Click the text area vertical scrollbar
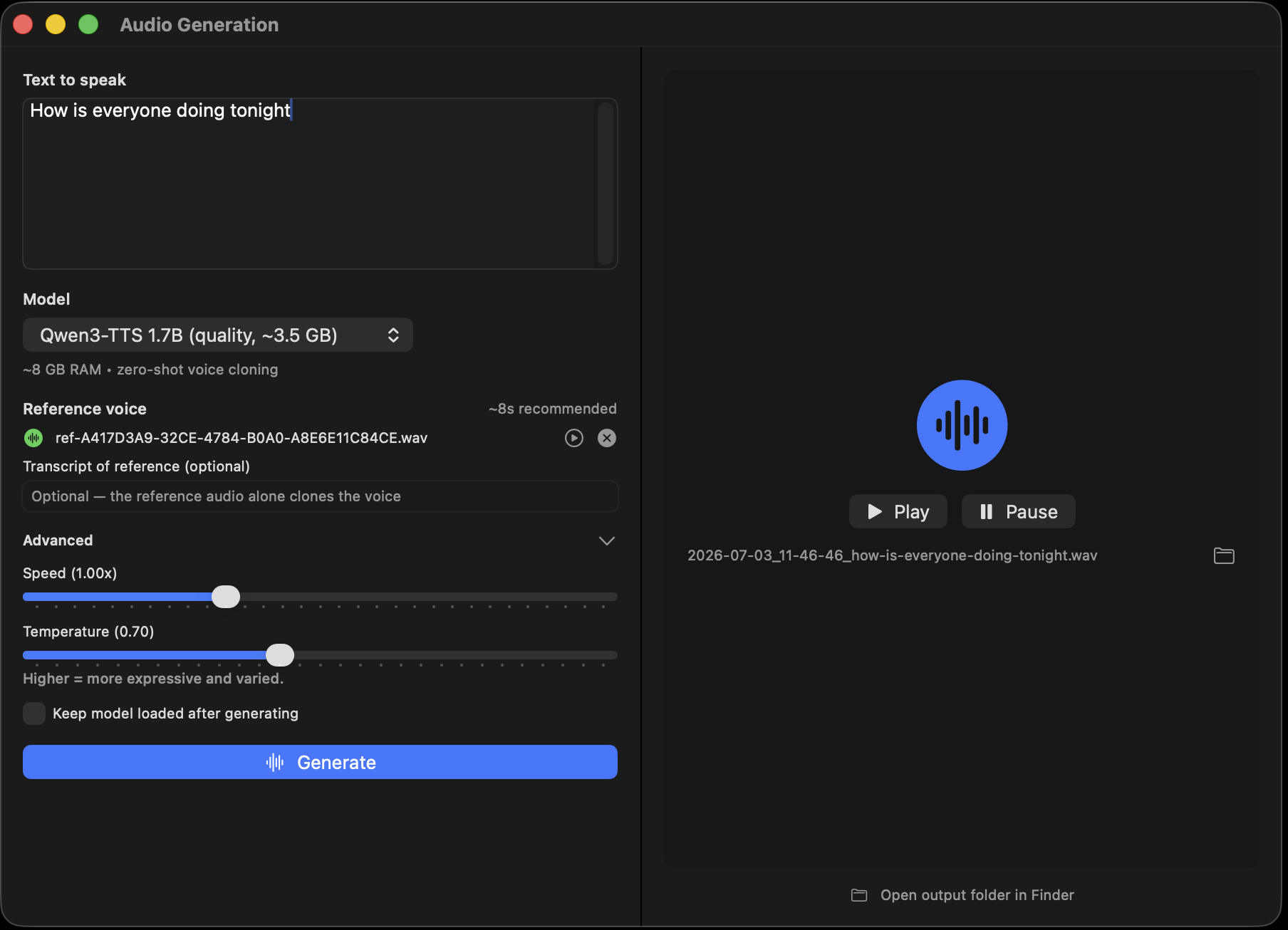 (606, 184)
